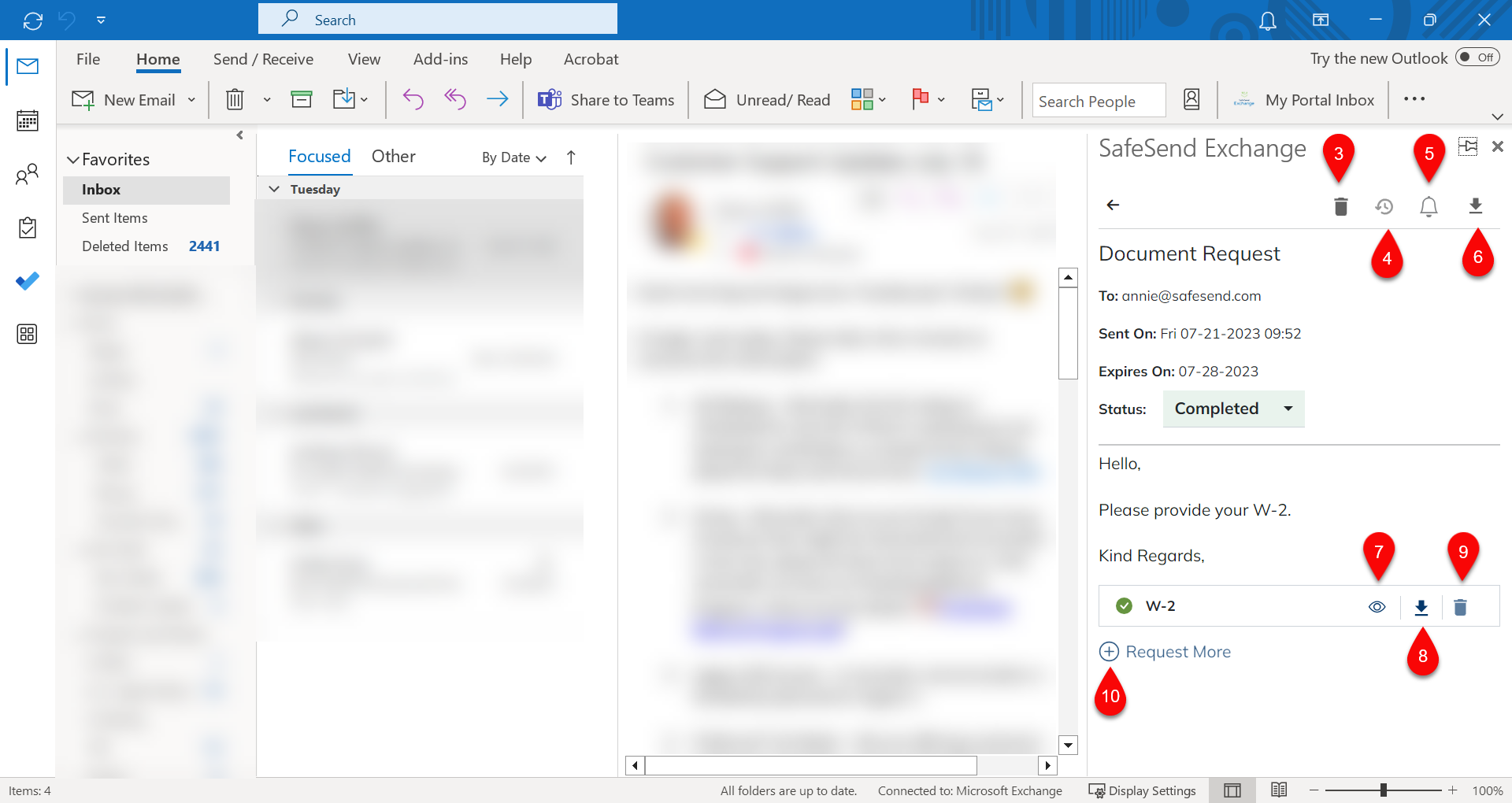Collapse the Favorites section
The image size is (1512, 803).
click(72, 159)
